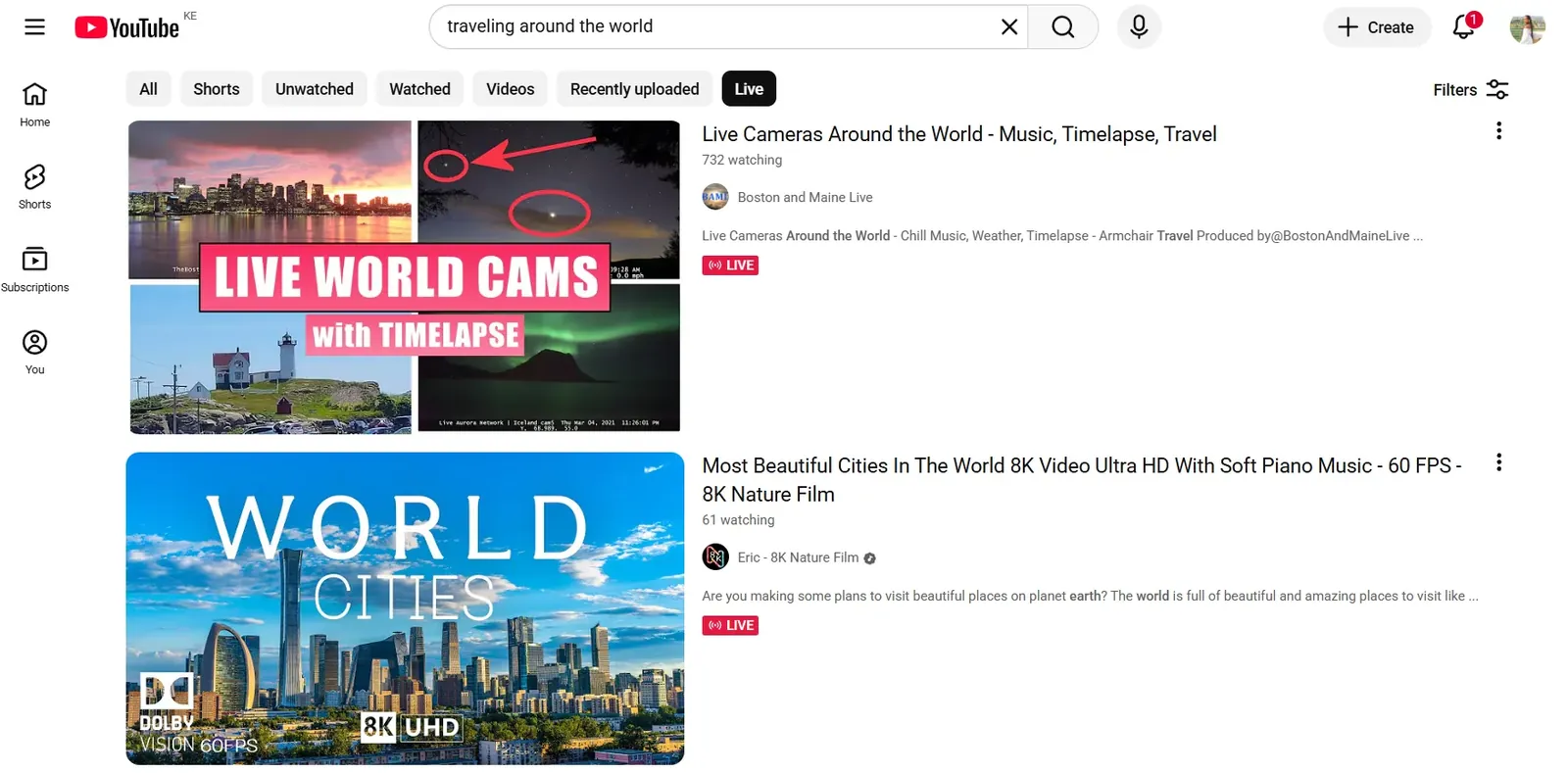Open the search Filters panel
This screenshot has width=1568, height=773.
click(x=1470, y=90)
